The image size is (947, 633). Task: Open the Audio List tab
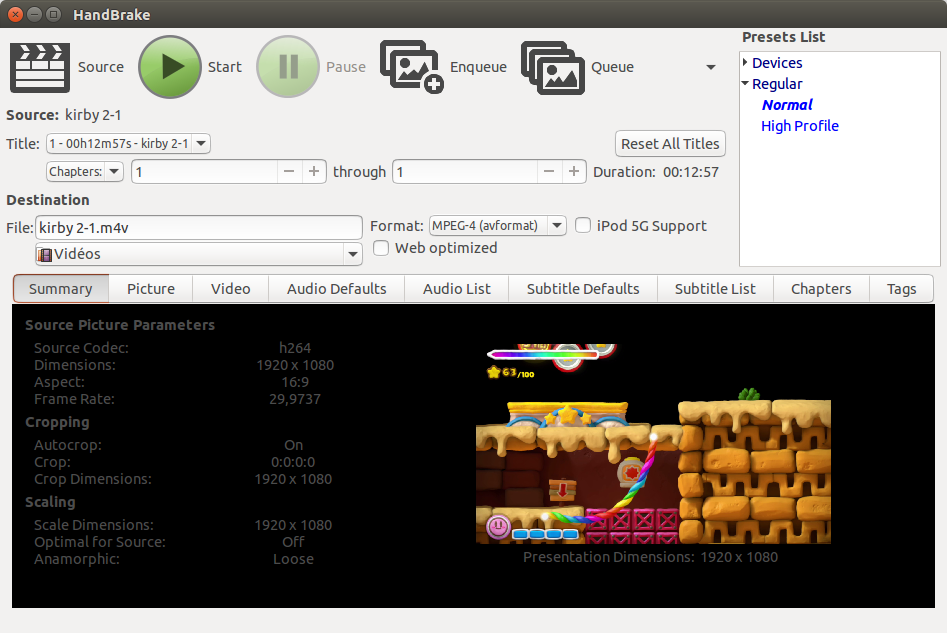coord(457,289)
